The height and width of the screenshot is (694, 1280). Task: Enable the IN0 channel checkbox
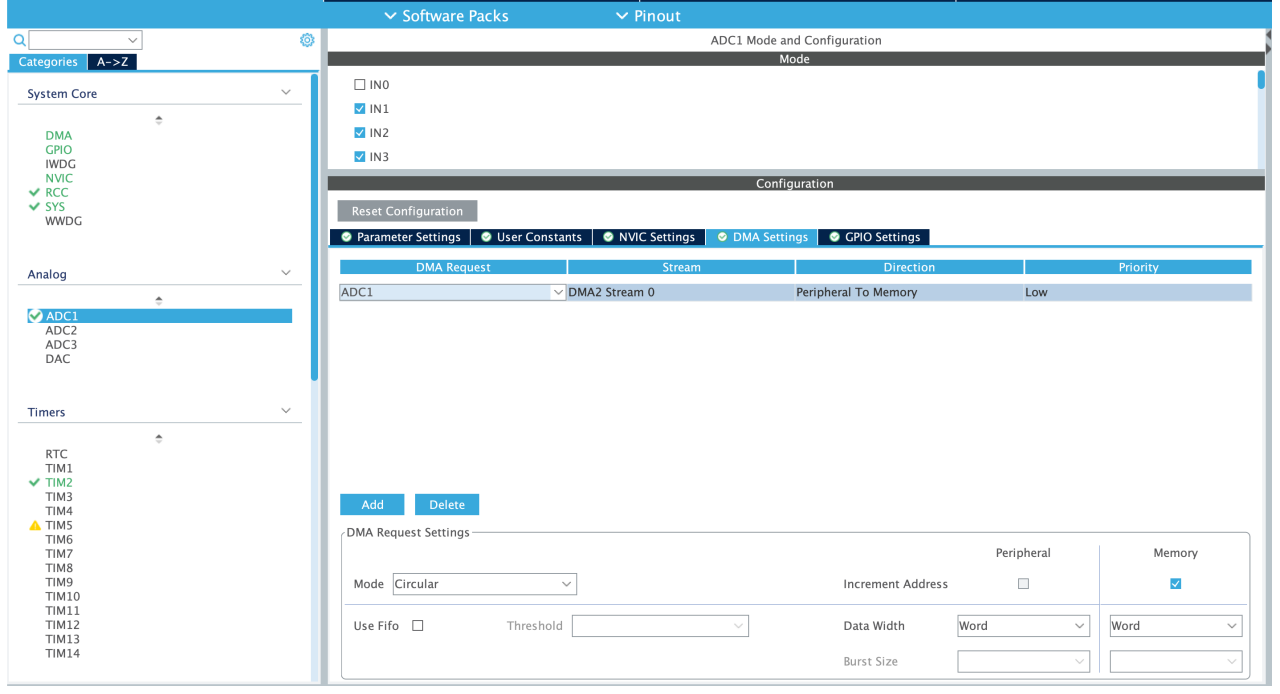(360, 85)
